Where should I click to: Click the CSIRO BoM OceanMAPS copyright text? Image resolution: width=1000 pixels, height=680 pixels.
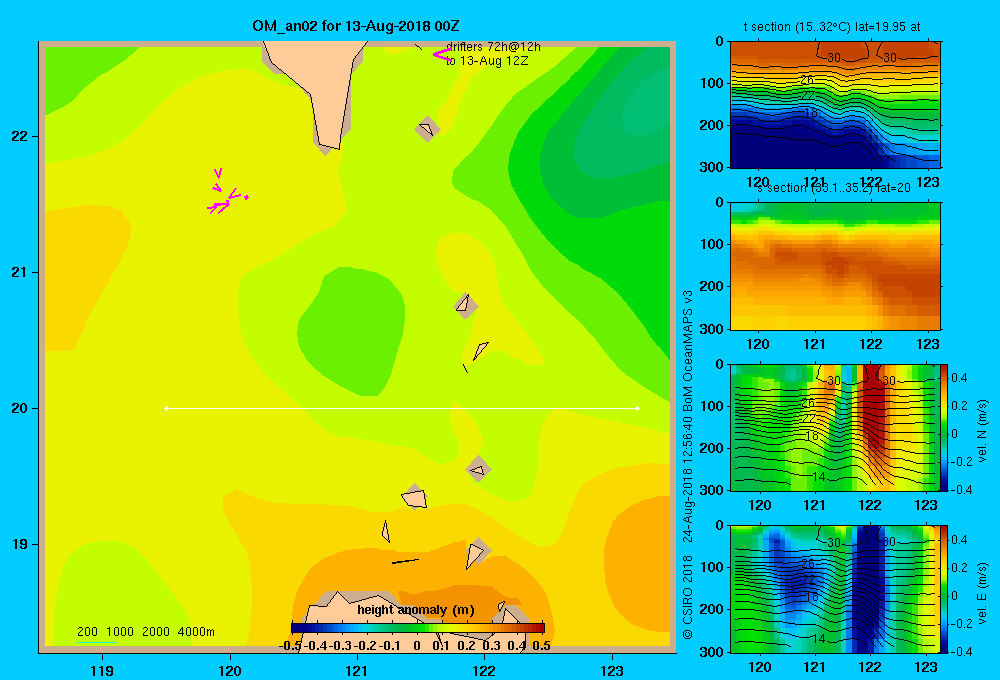click(x=688, y=464)
